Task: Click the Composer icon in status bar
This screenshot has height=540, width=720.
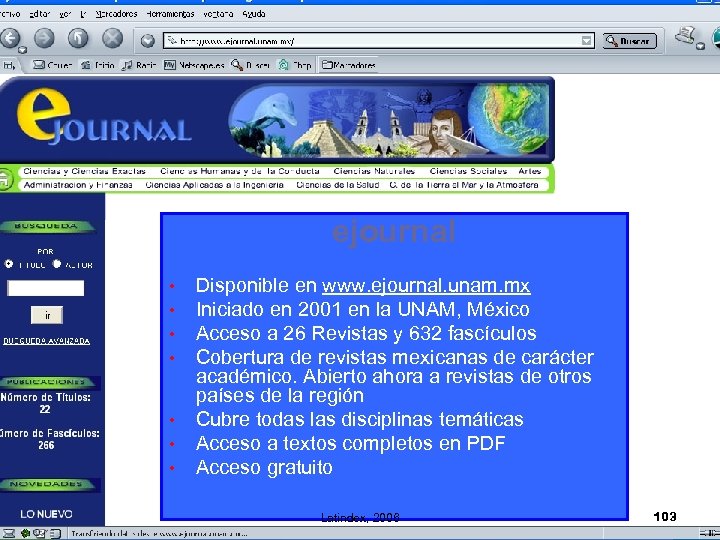Action: (x=40, y=534)
